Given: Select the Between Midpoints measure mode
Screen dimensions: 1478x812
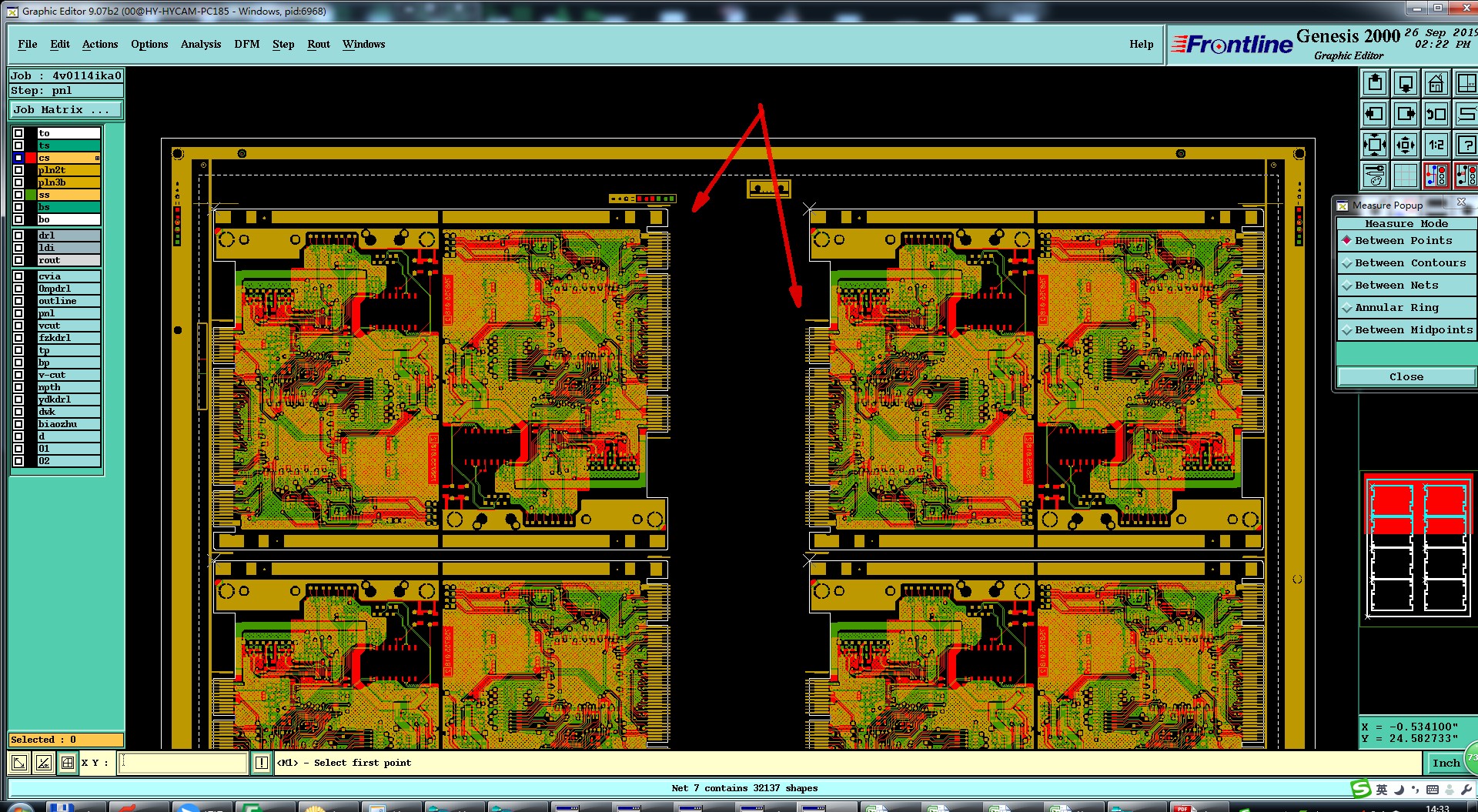Looking at the screenshot, I should 1406,330.
